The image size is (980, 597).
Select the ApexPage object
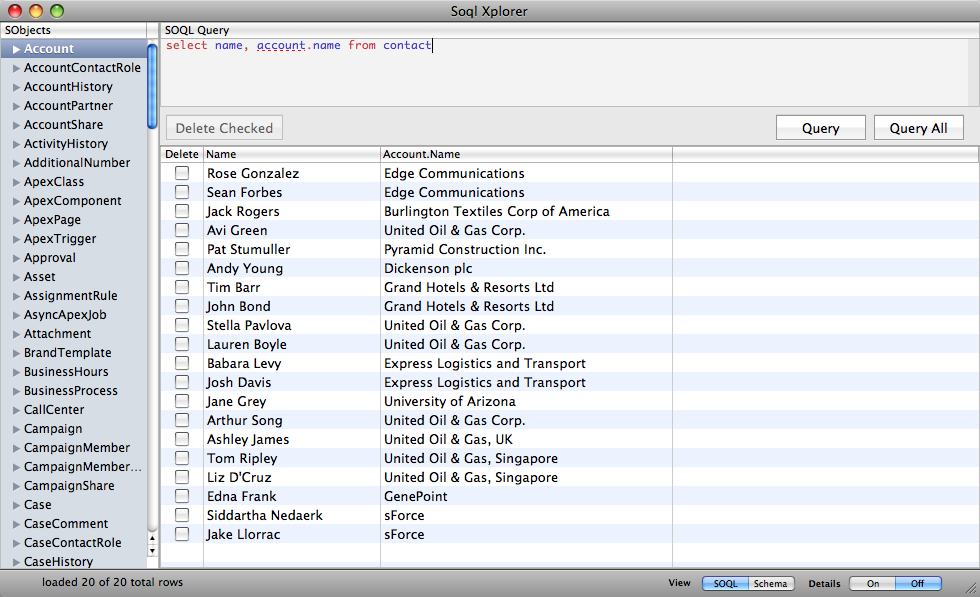click(x=52, y=219)
